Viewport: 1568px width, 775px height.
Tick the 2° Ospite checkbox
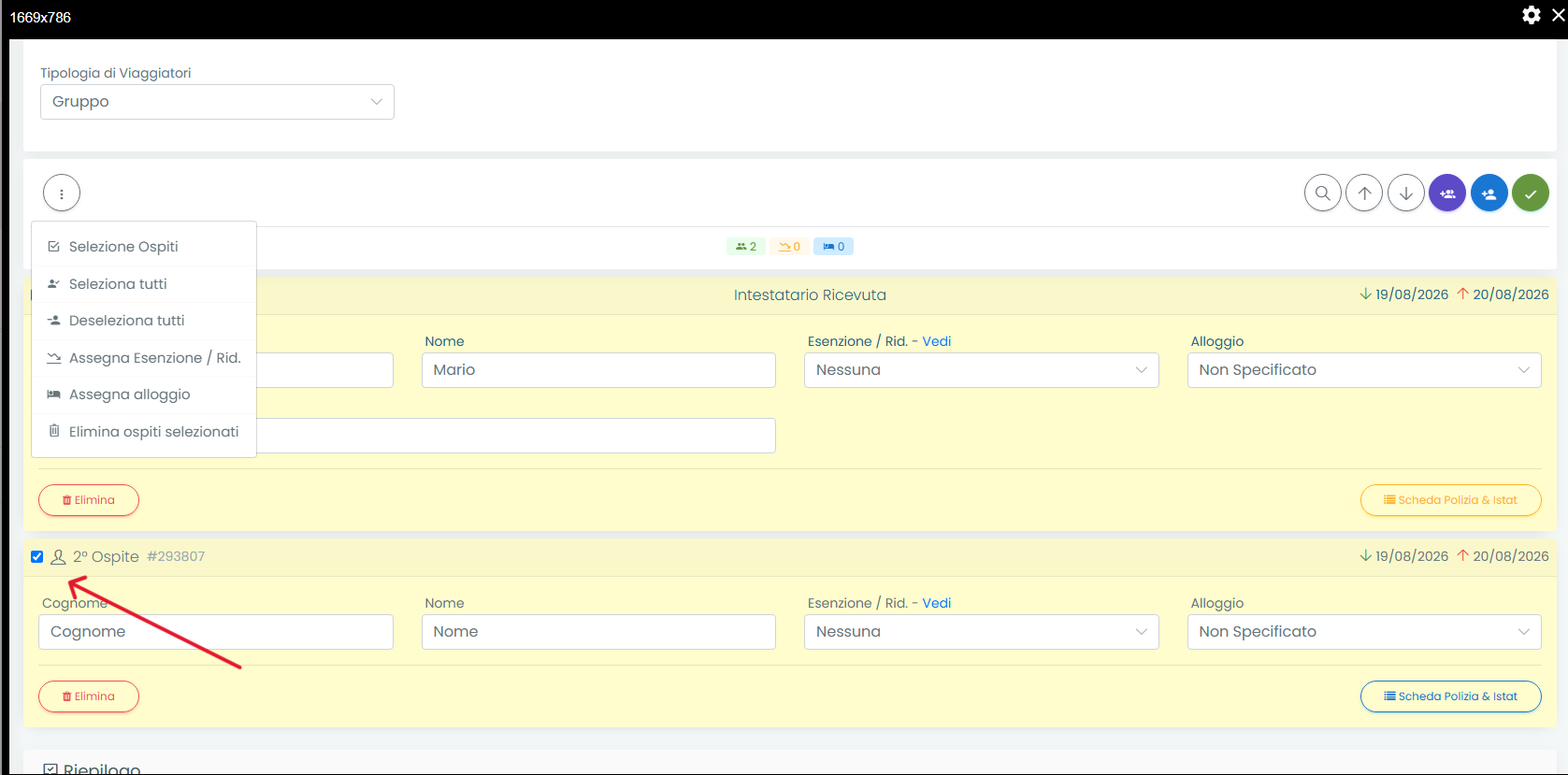point(37,557)
